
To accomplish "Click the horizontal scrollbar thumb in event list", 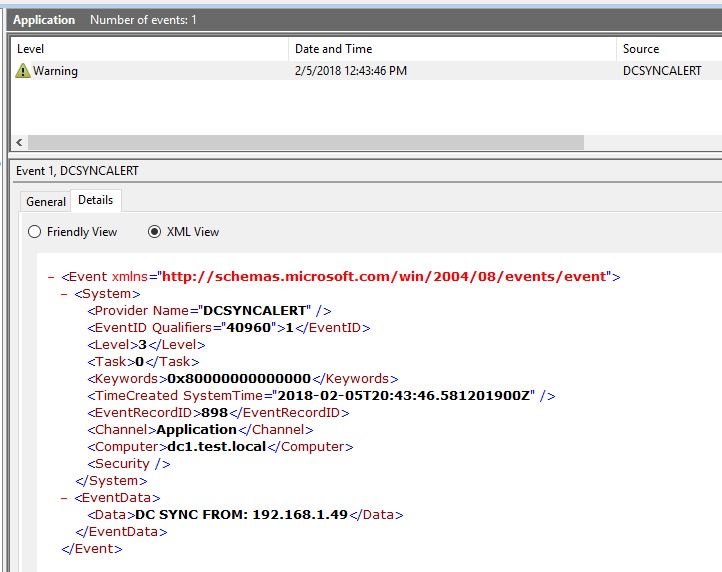I will (306, 142).
